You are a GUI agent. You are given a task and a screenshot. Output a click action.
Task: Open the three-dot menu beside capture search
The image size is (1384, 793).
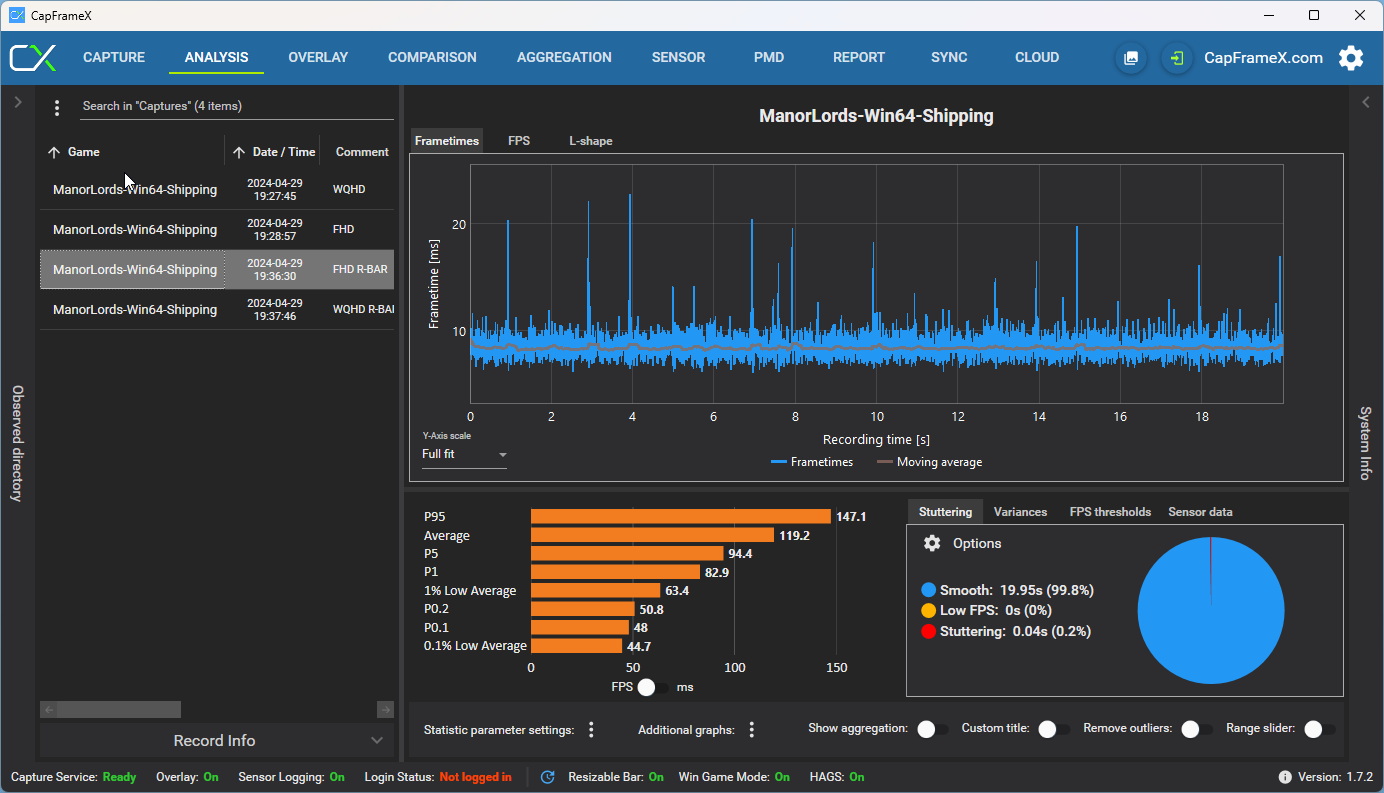pos(57,107)
